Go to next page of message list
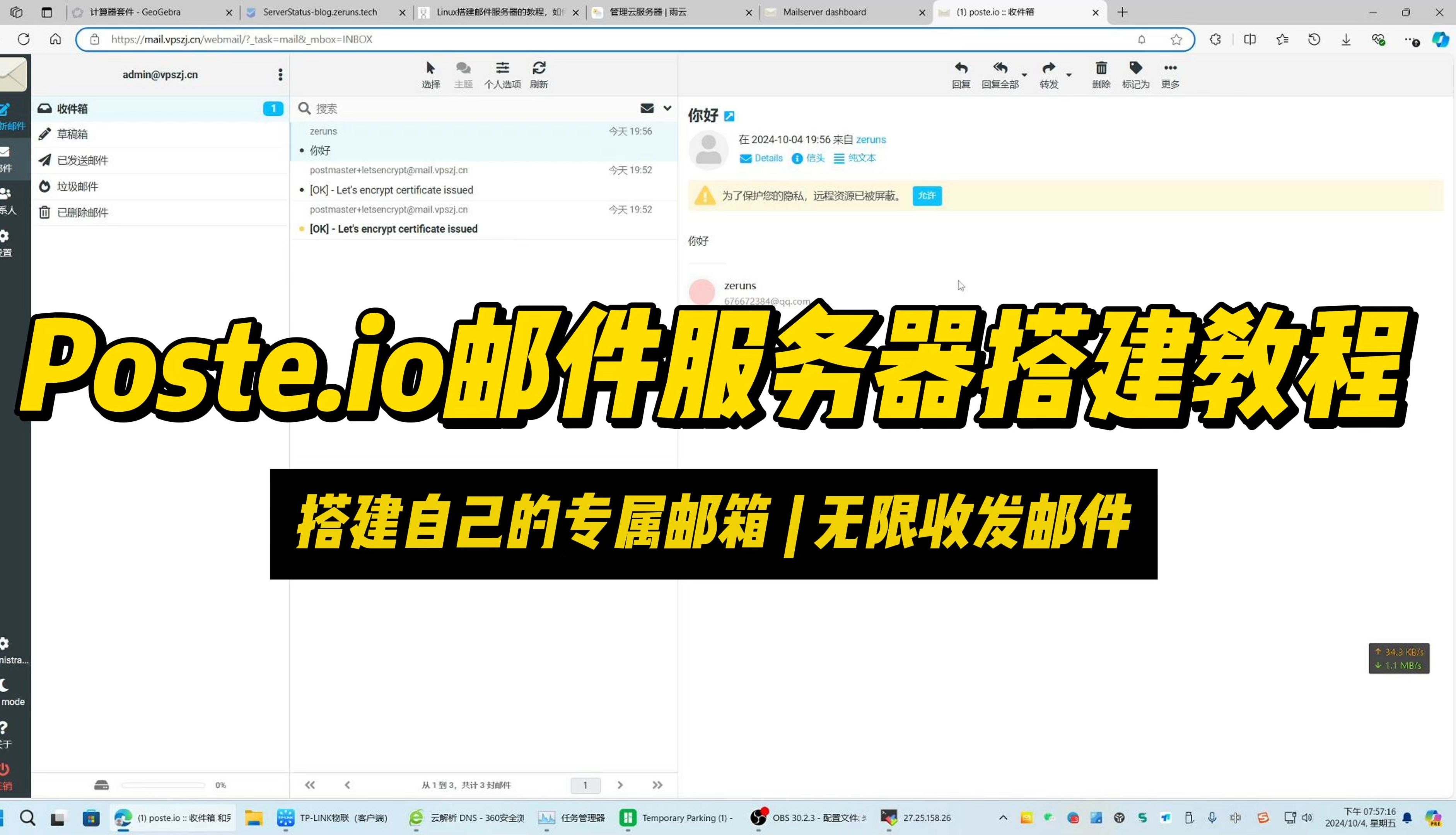Viewport: 1456px width, 835px height. pos(620,785)
